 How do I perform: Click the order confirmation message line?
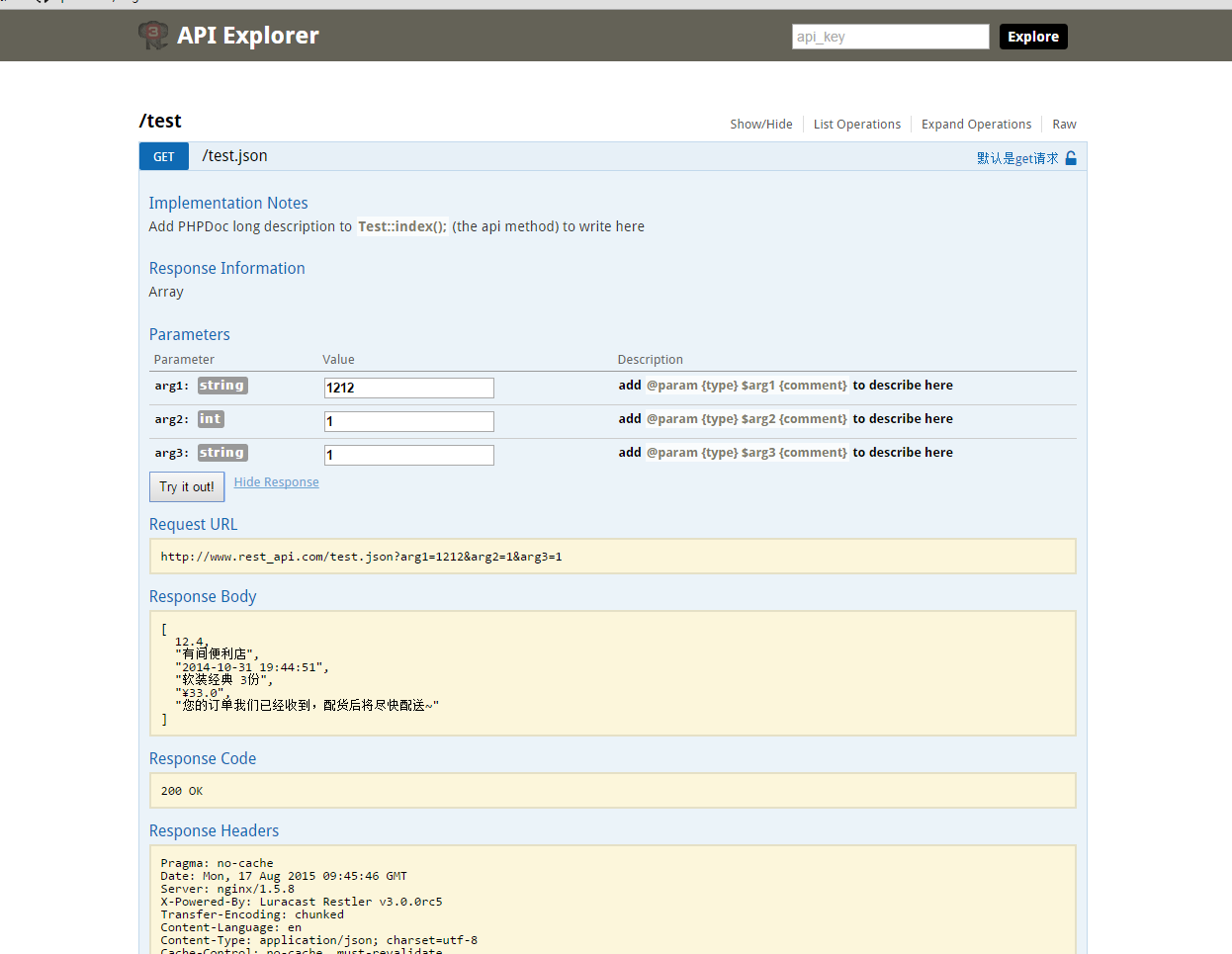(307, 706)
